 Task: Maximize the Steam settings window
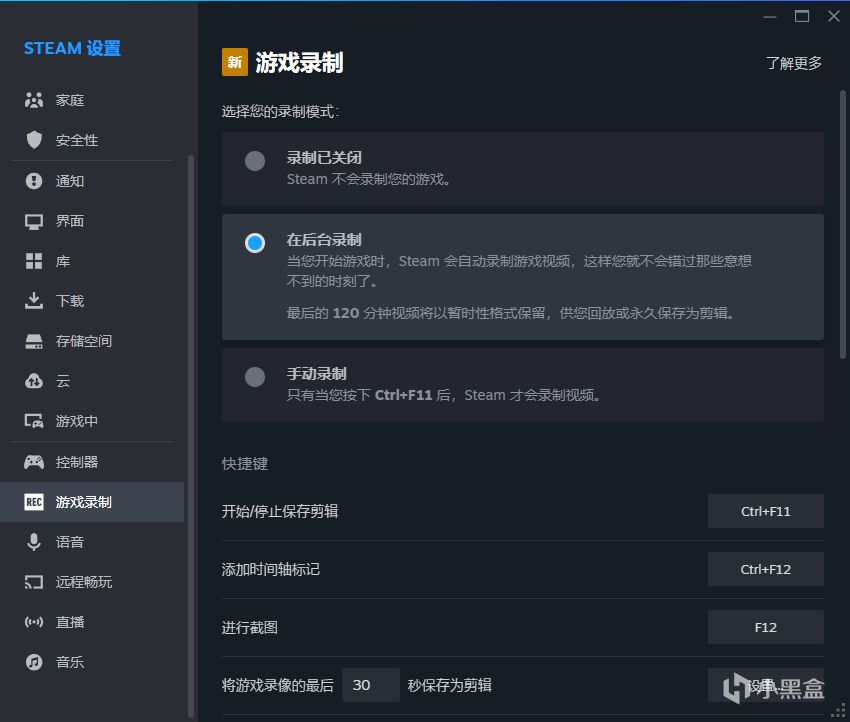802,16
